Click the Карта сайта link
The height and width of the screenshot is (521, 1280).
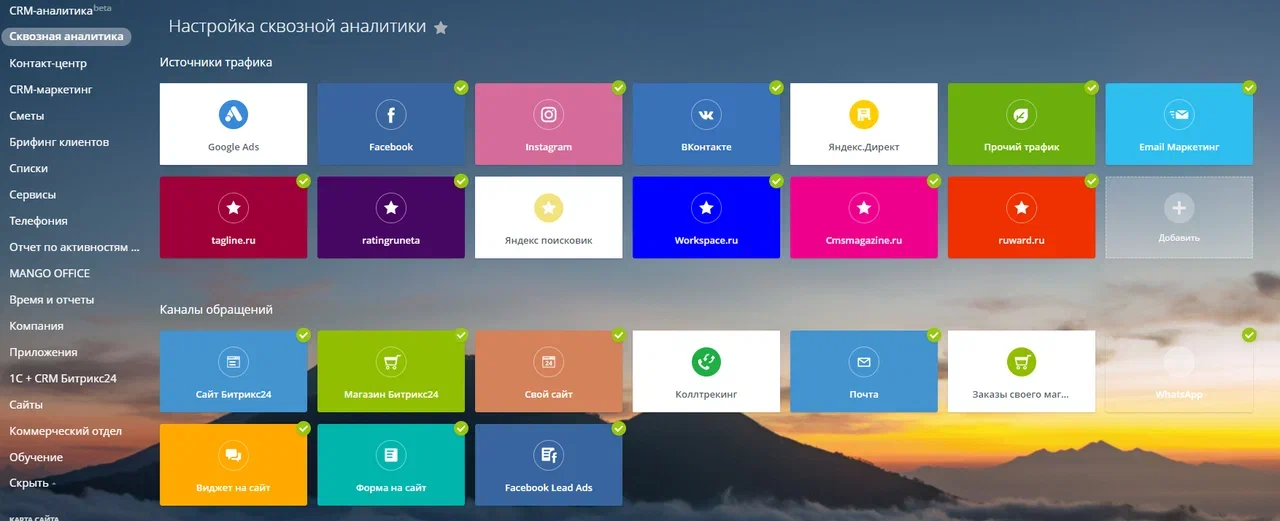(34, 517)
